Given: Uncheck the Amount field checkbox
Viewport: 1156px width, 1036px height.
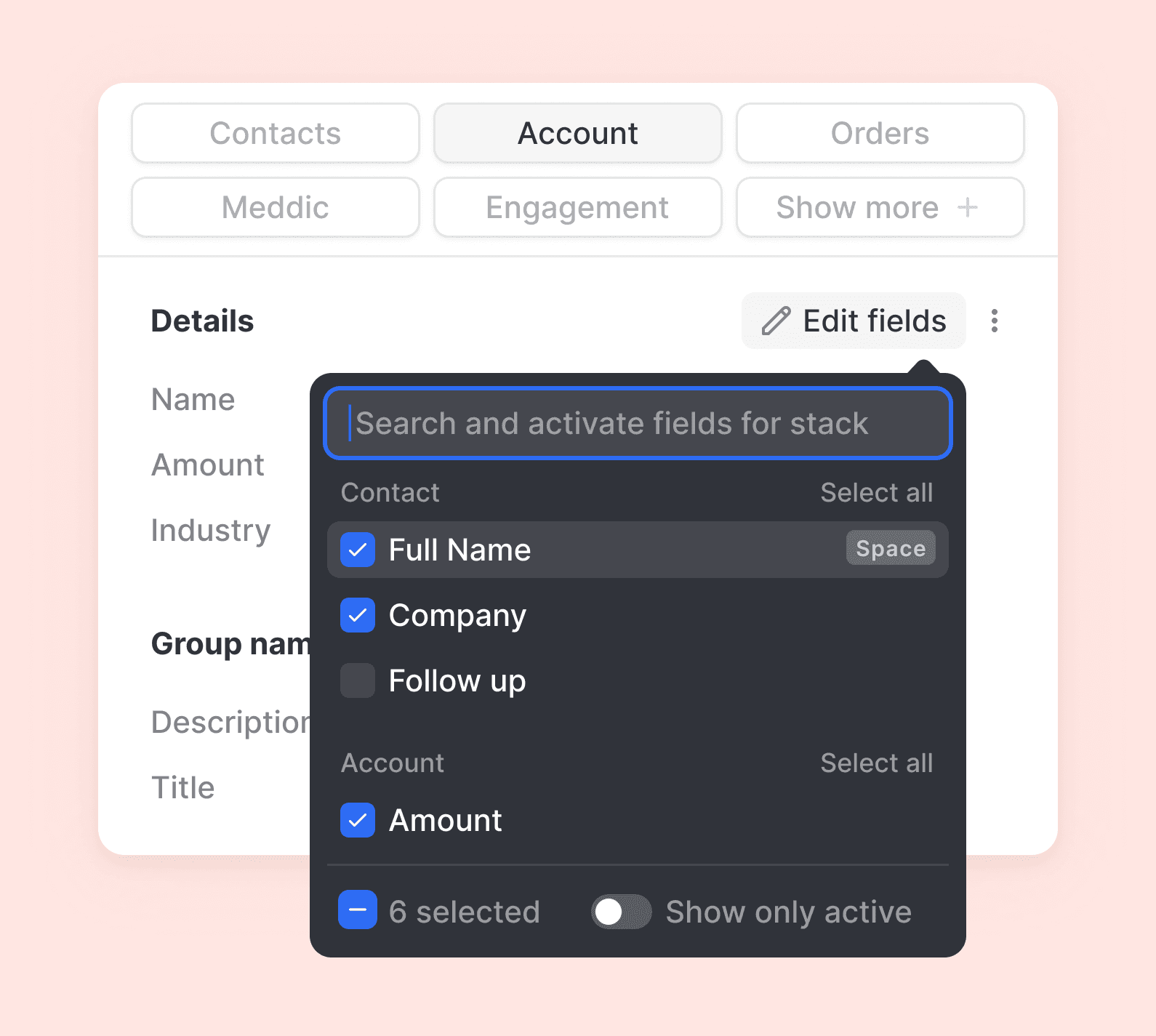Looking at the screenshot, I should point(358,820).
